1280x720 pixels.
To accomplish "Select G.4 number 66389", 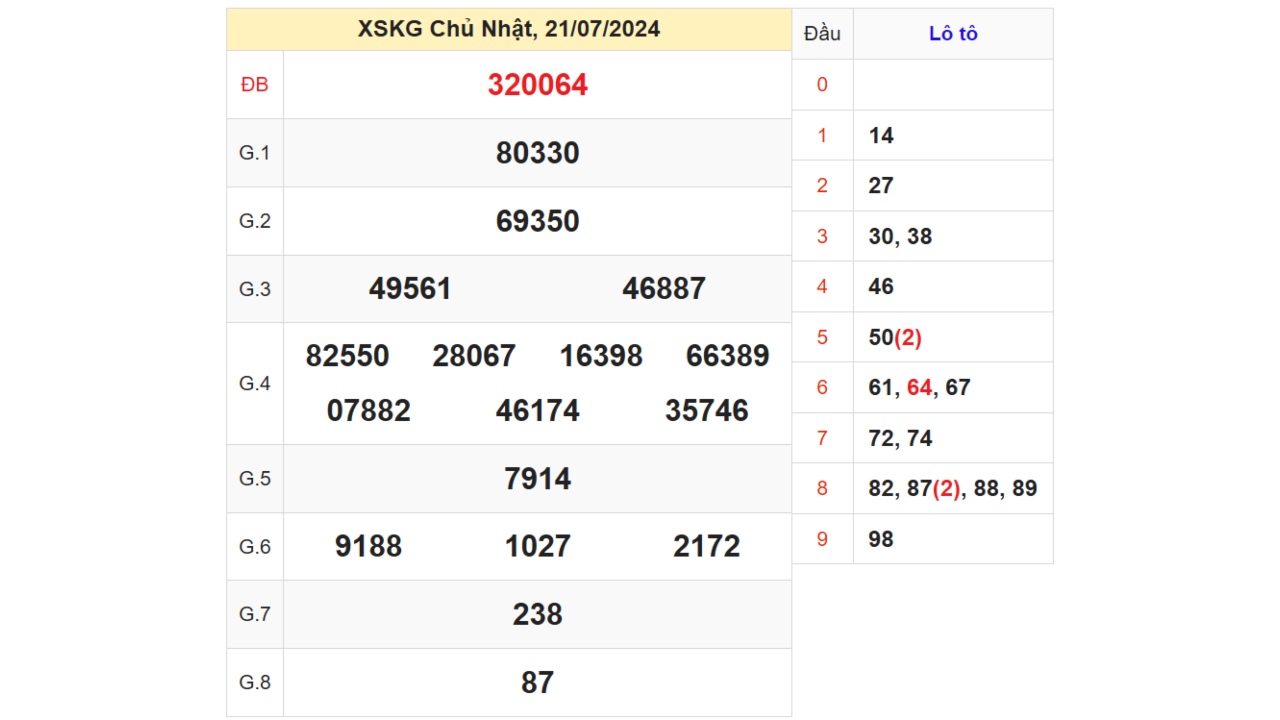I will point(728,356).
